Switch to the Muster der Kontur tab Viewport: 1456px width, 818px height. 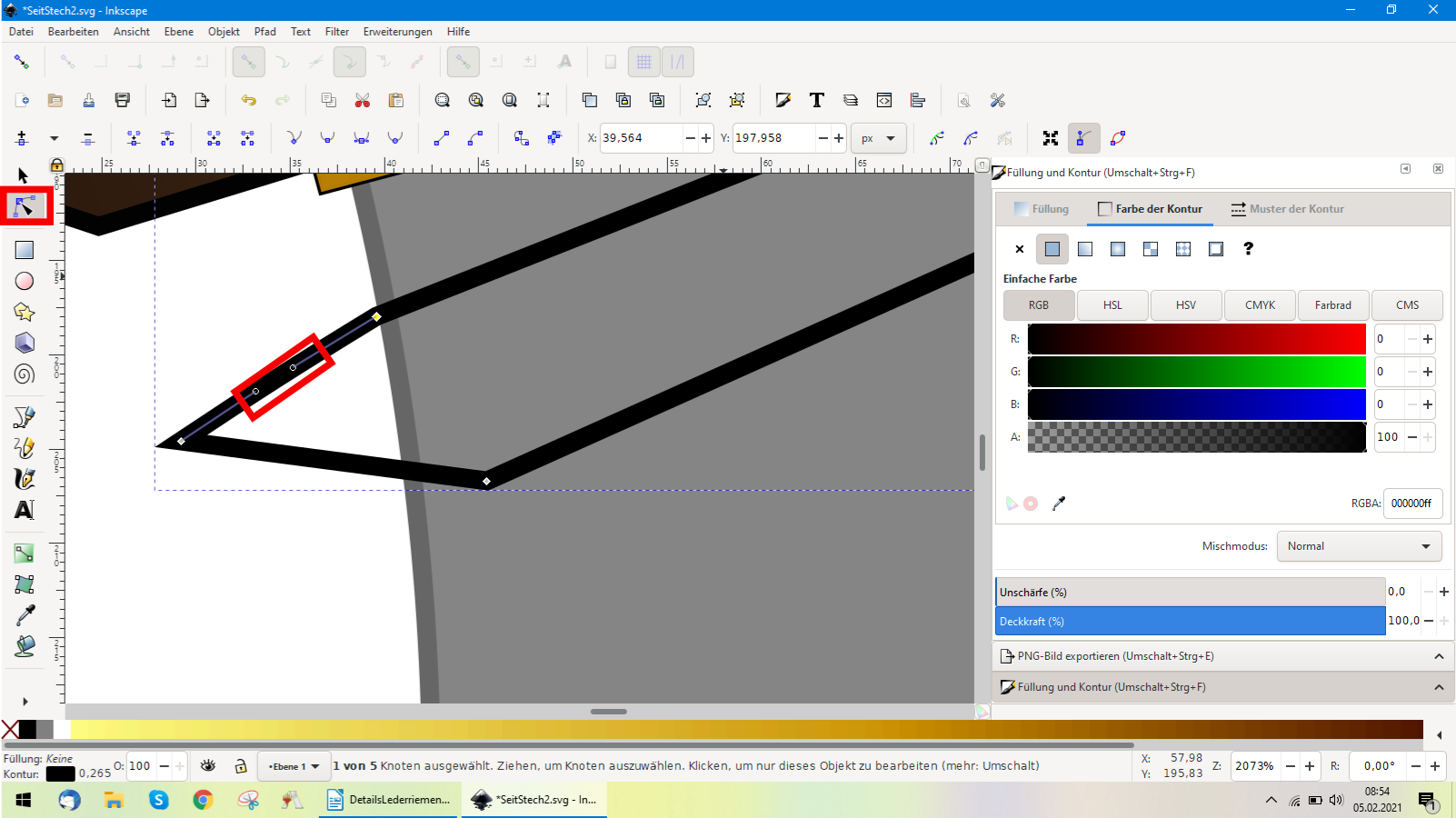[1287, 209]
